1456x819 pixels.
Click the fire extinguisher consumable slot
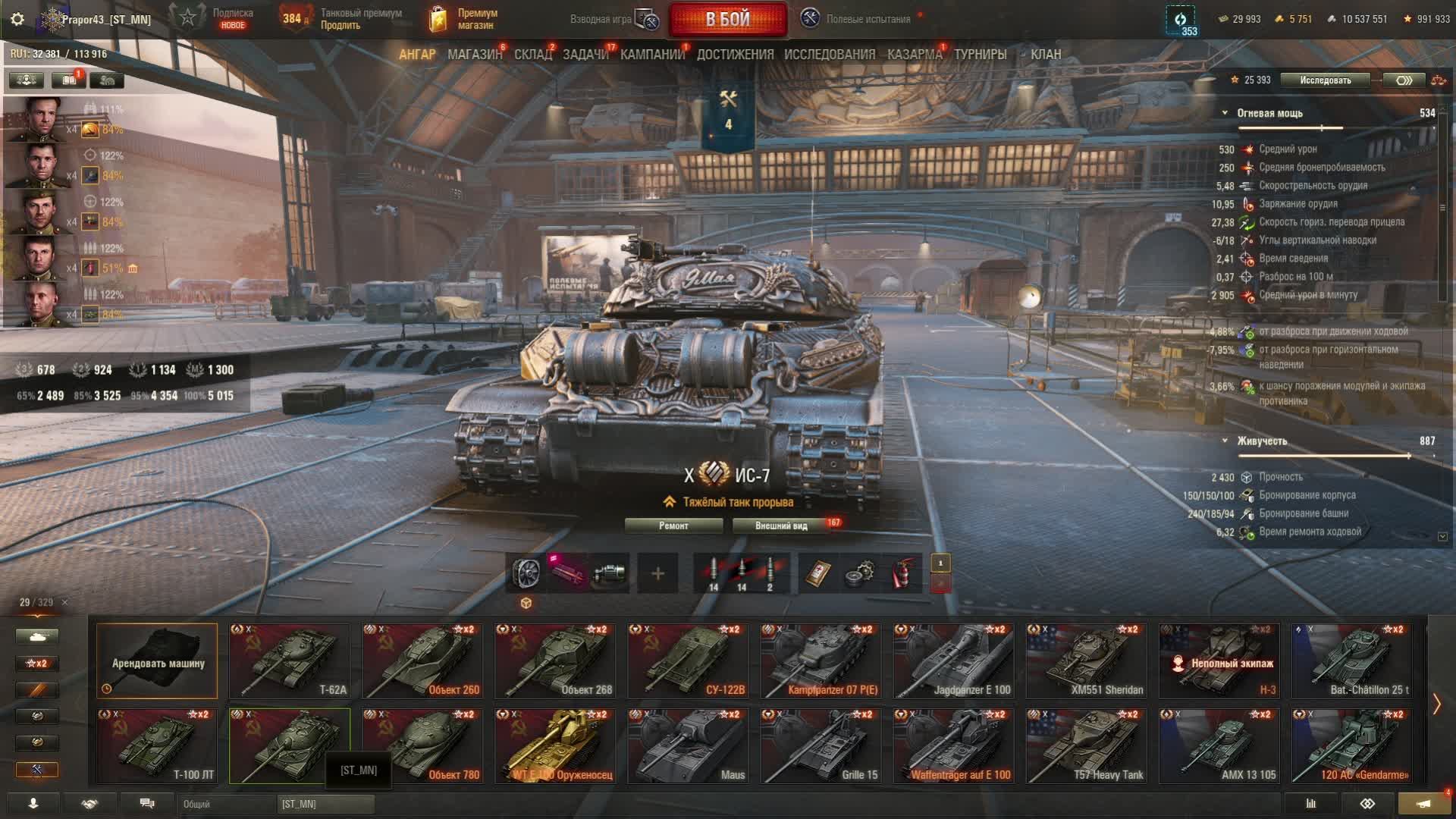coord(902,573)
